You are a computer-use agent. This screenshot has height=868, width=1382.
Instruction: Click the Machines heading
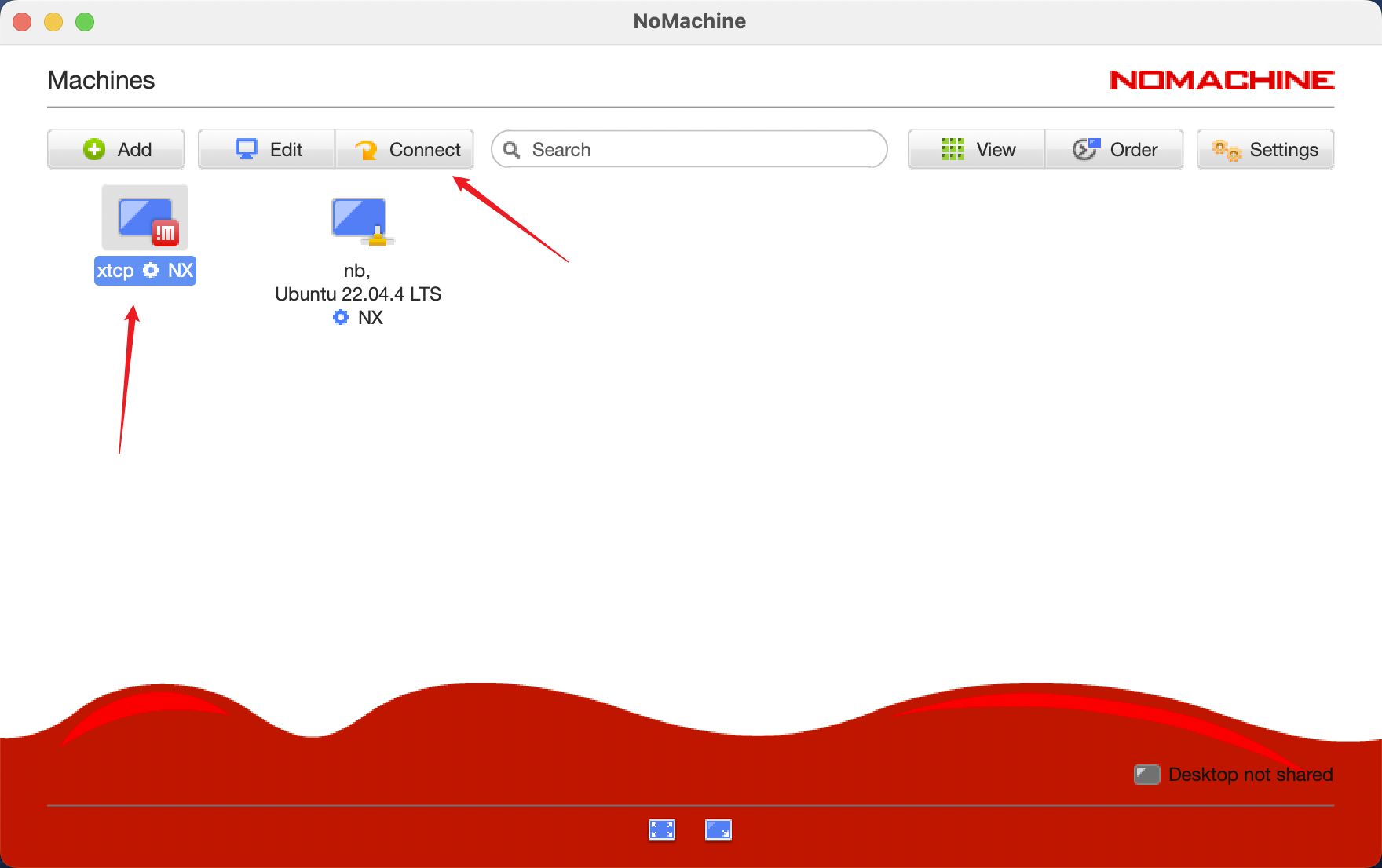tap(101, 80)
